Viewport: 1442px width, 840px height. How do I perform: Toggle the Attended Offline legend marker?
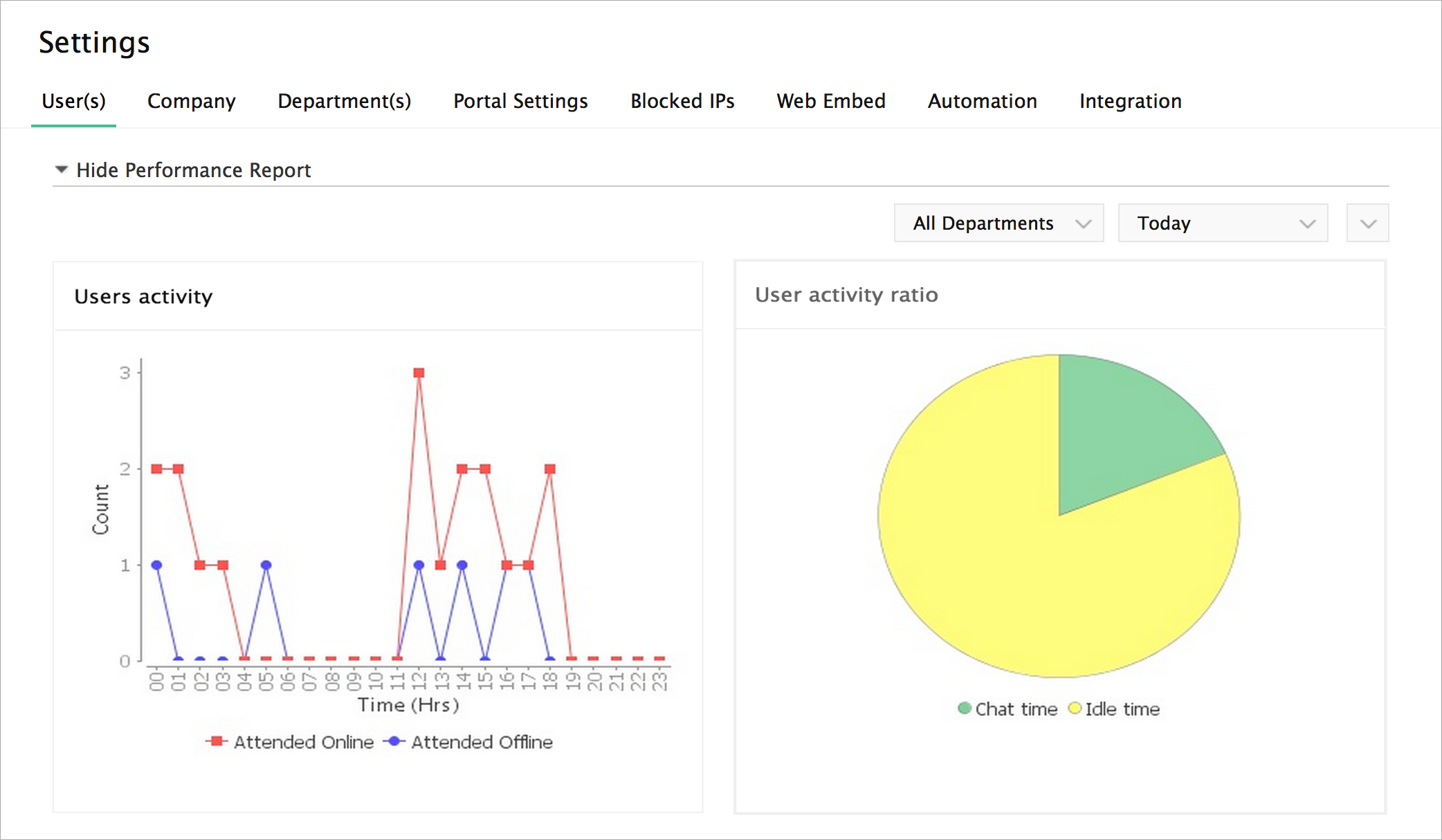(394, 741)
